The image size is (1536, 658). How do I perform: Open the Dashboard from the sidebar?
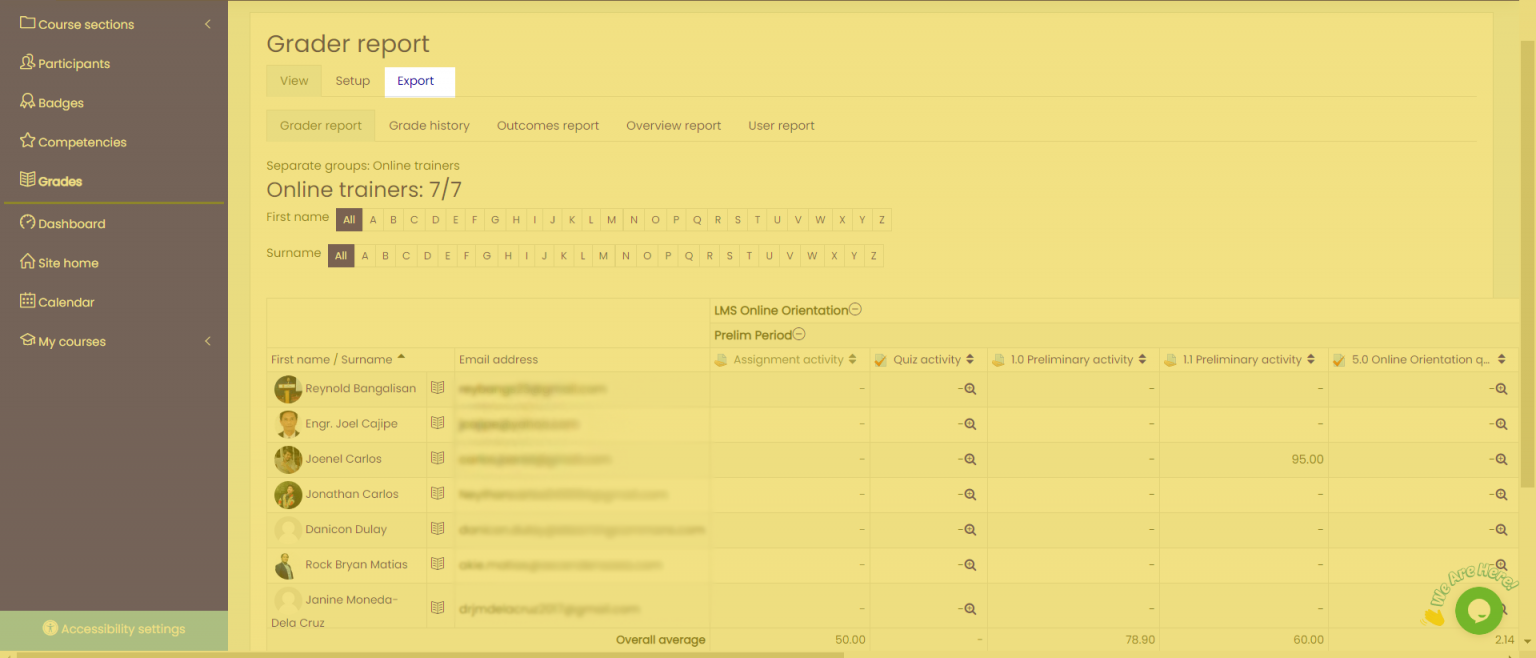pos(28,223)
